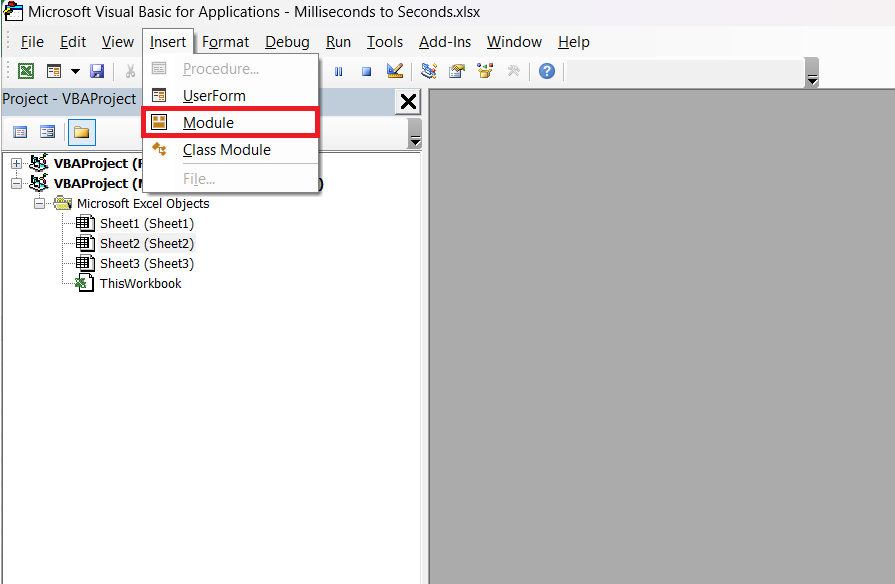The width and height of the screenshot is (895, 584).
Task: Collapse the Microsoft Excel Objects folder
Action: pos(39,204)
